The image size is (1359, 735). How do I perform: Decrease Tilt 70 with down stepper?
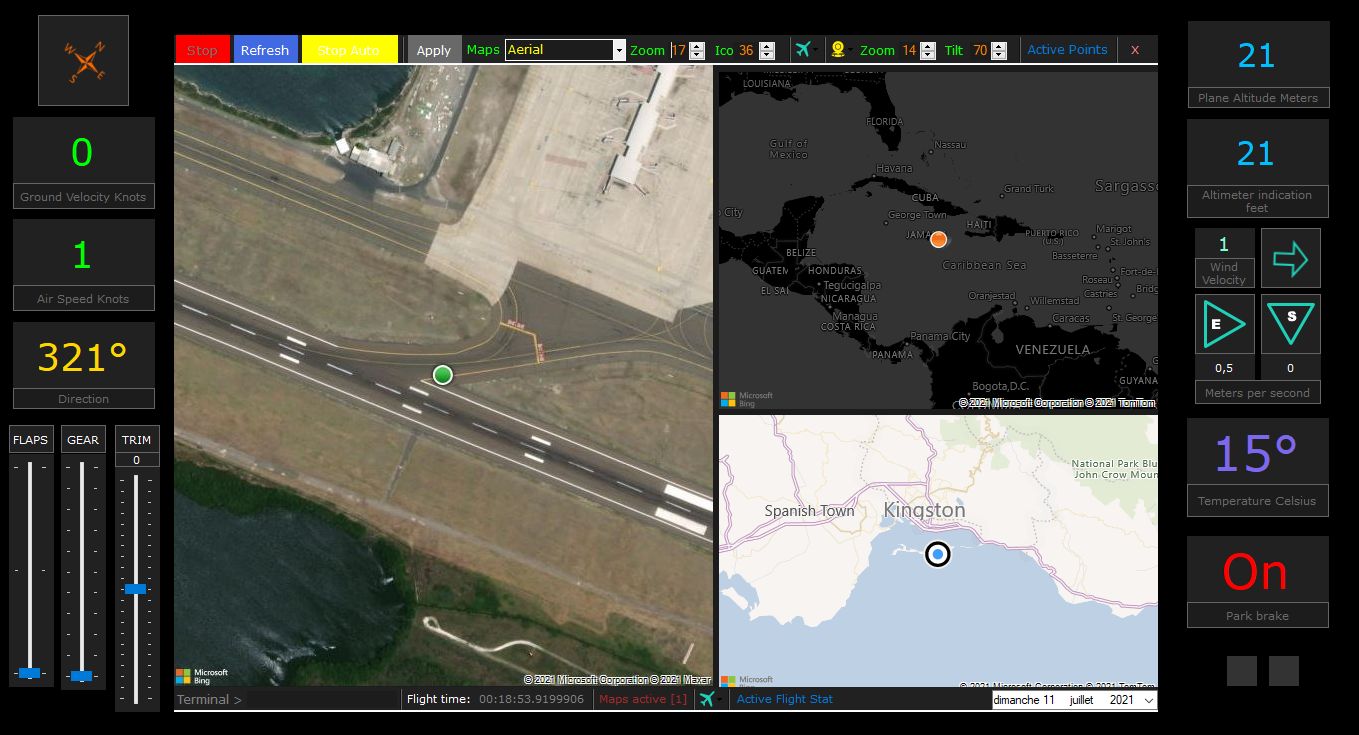[1000, 55]
